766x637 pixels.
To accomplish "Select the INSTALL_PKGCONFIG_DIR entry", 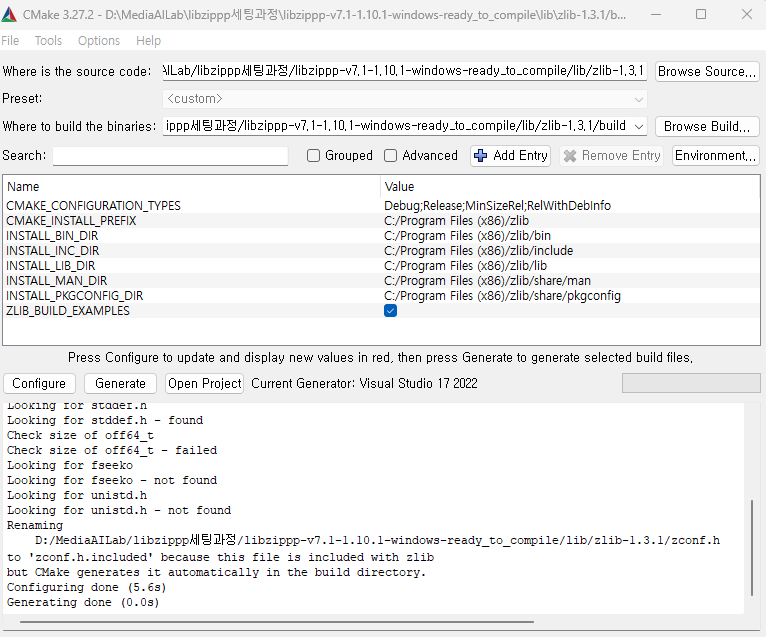I will coord(75,296).
